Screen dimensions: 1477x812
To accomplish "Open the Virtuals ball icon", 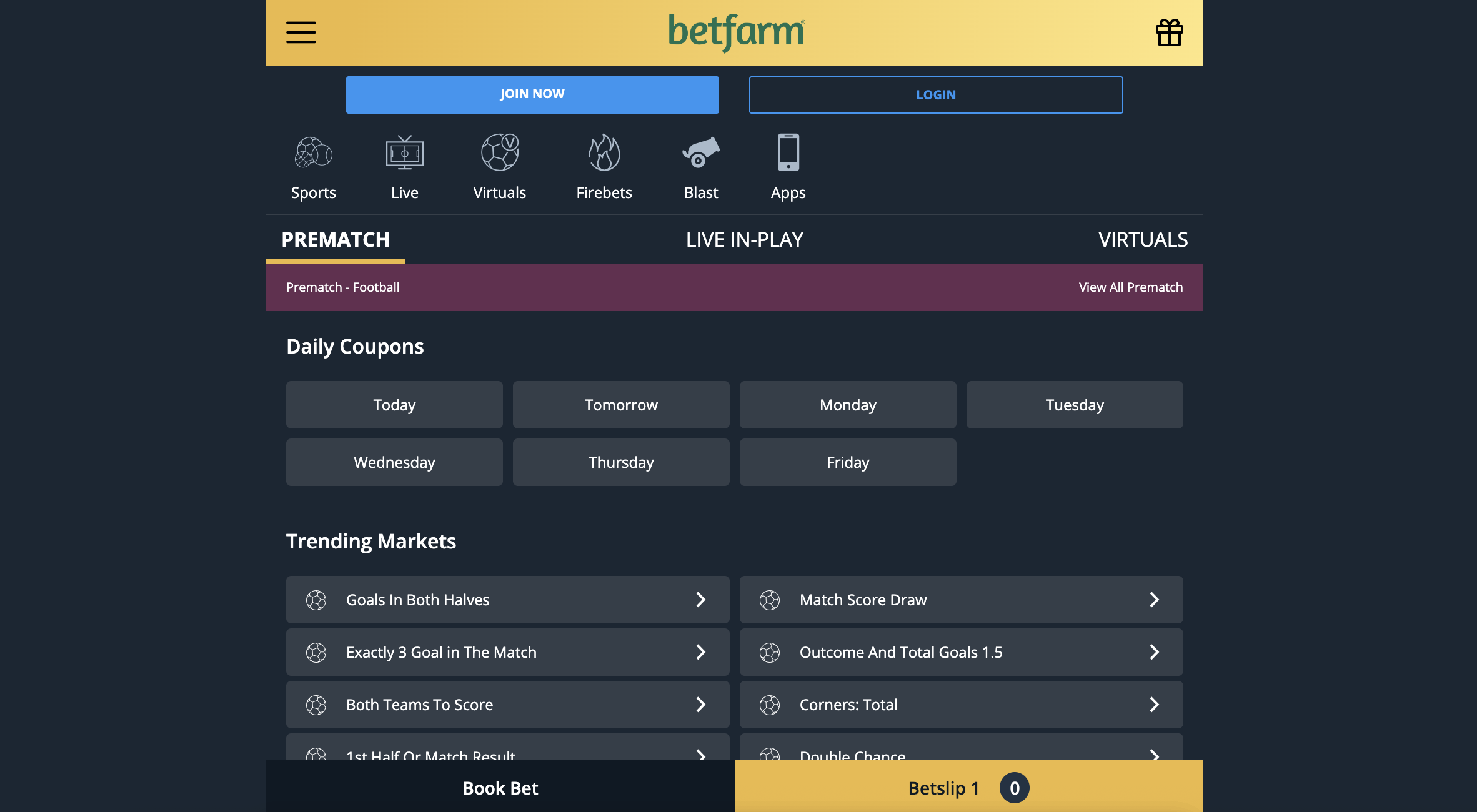I will coord(500,152).
